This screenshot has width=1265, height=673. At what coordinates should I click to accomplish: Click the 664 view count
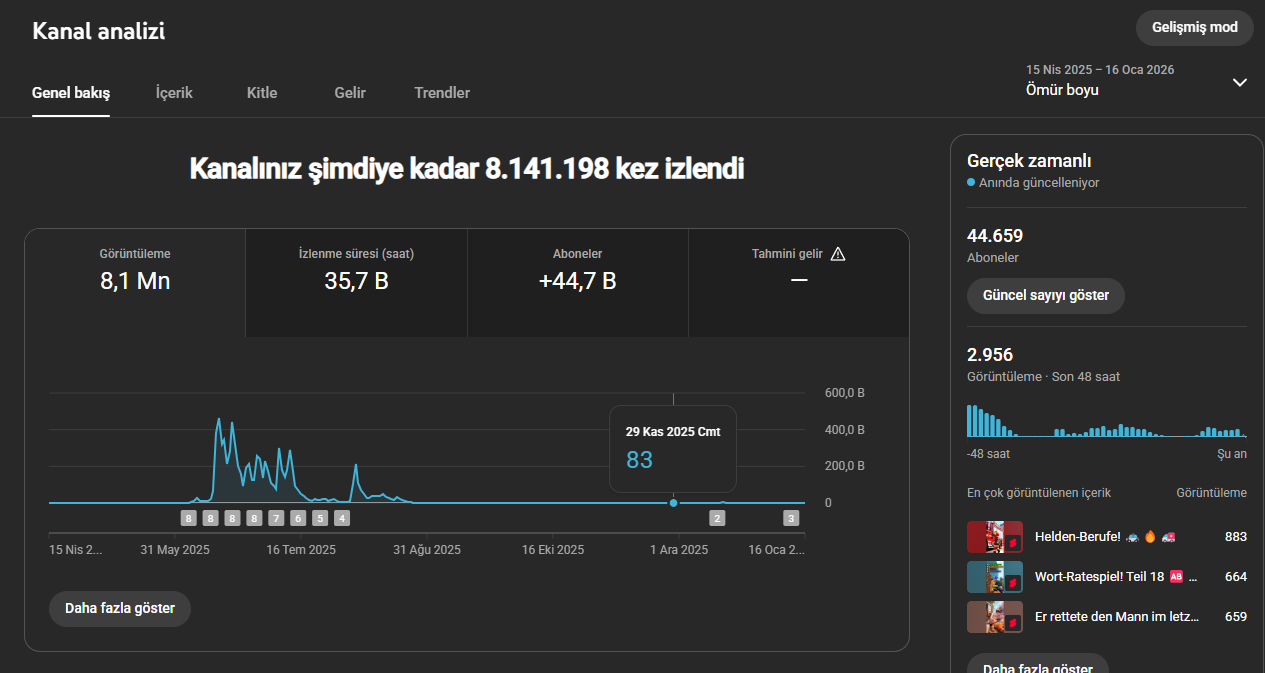coord(1236,577)
